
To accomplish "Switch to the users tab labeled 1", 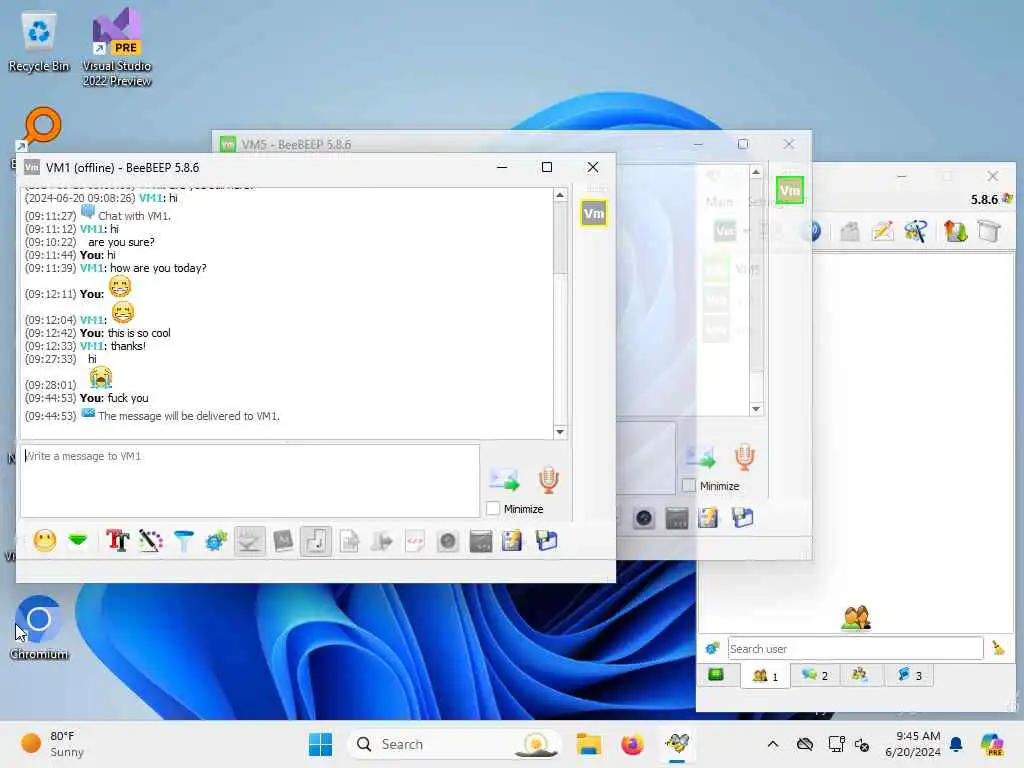I will click(765, 675).
